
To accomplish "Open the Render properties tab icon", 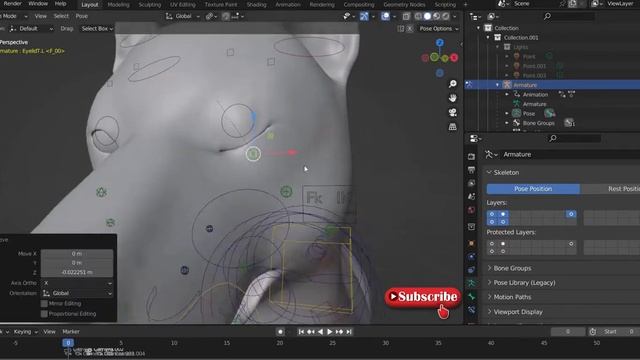I will pyautogui.click(x=471, y=156).
